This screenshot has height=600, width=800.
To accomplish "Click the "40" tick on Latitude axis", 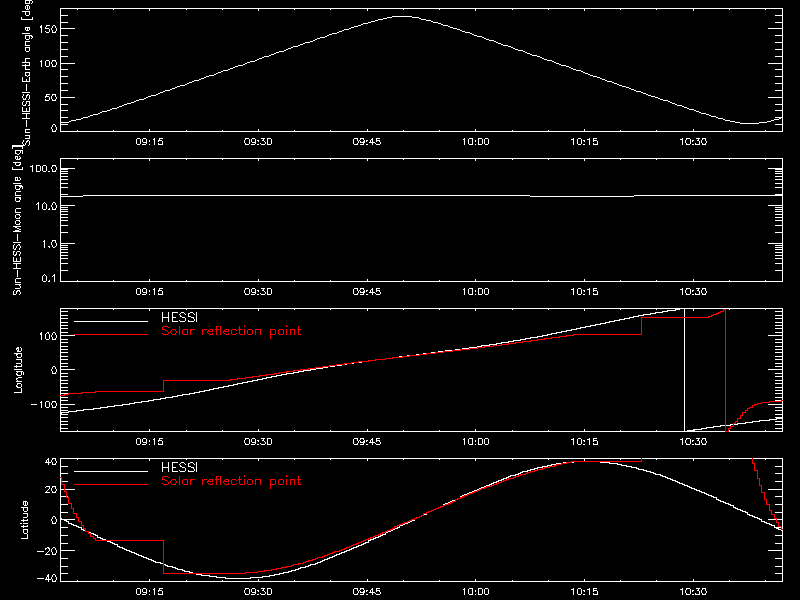I will coord(51,462).
